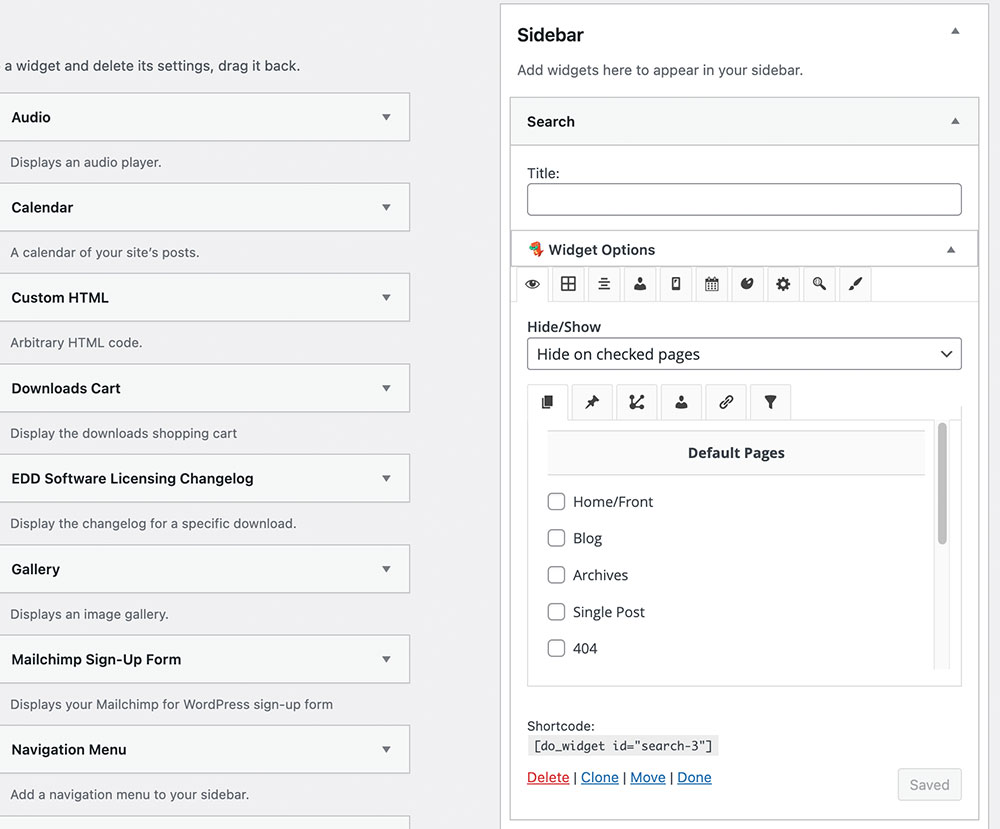Check the Home/Front checkbox
This screenshot has width=1000, height=829.
point(557,501)
